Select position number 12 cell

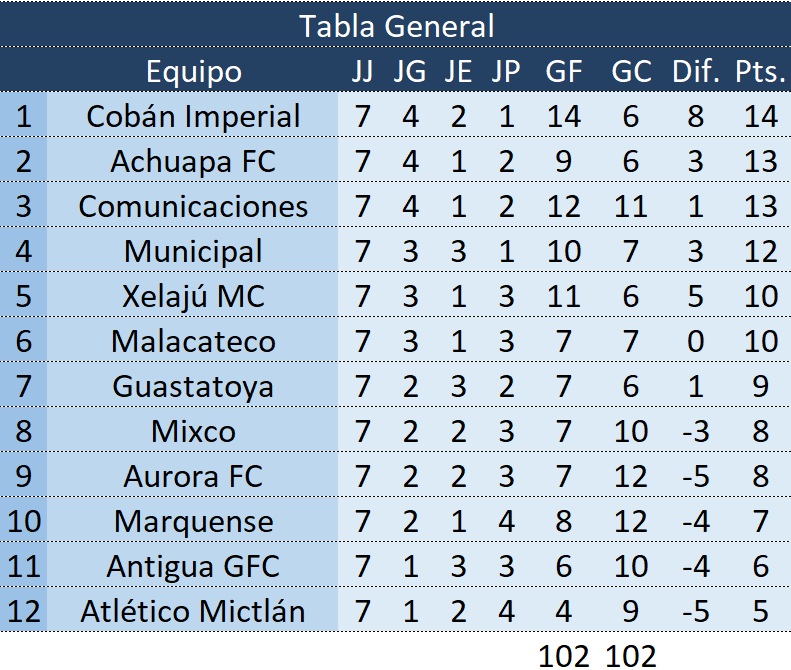(x=24, y=611)
